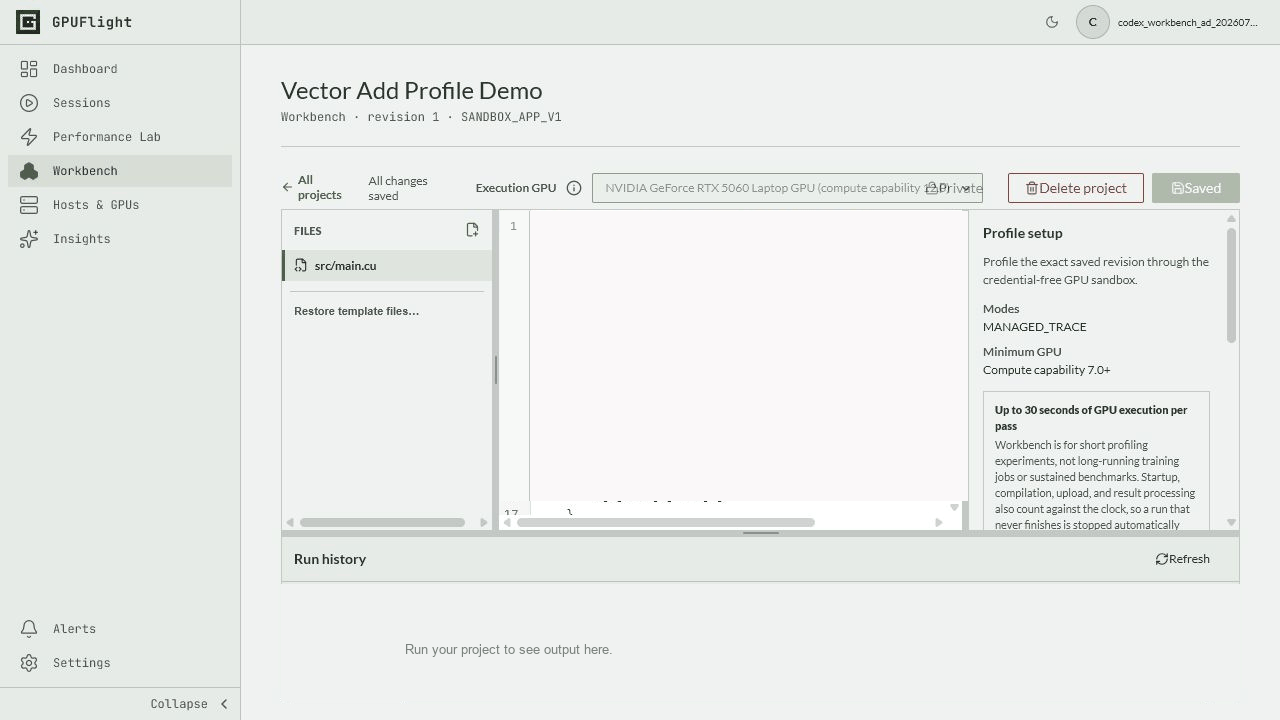This screenshot has height=720, width=1280.
Task: Click the file list horizontal scrollbar
Action: coord(382,522)
